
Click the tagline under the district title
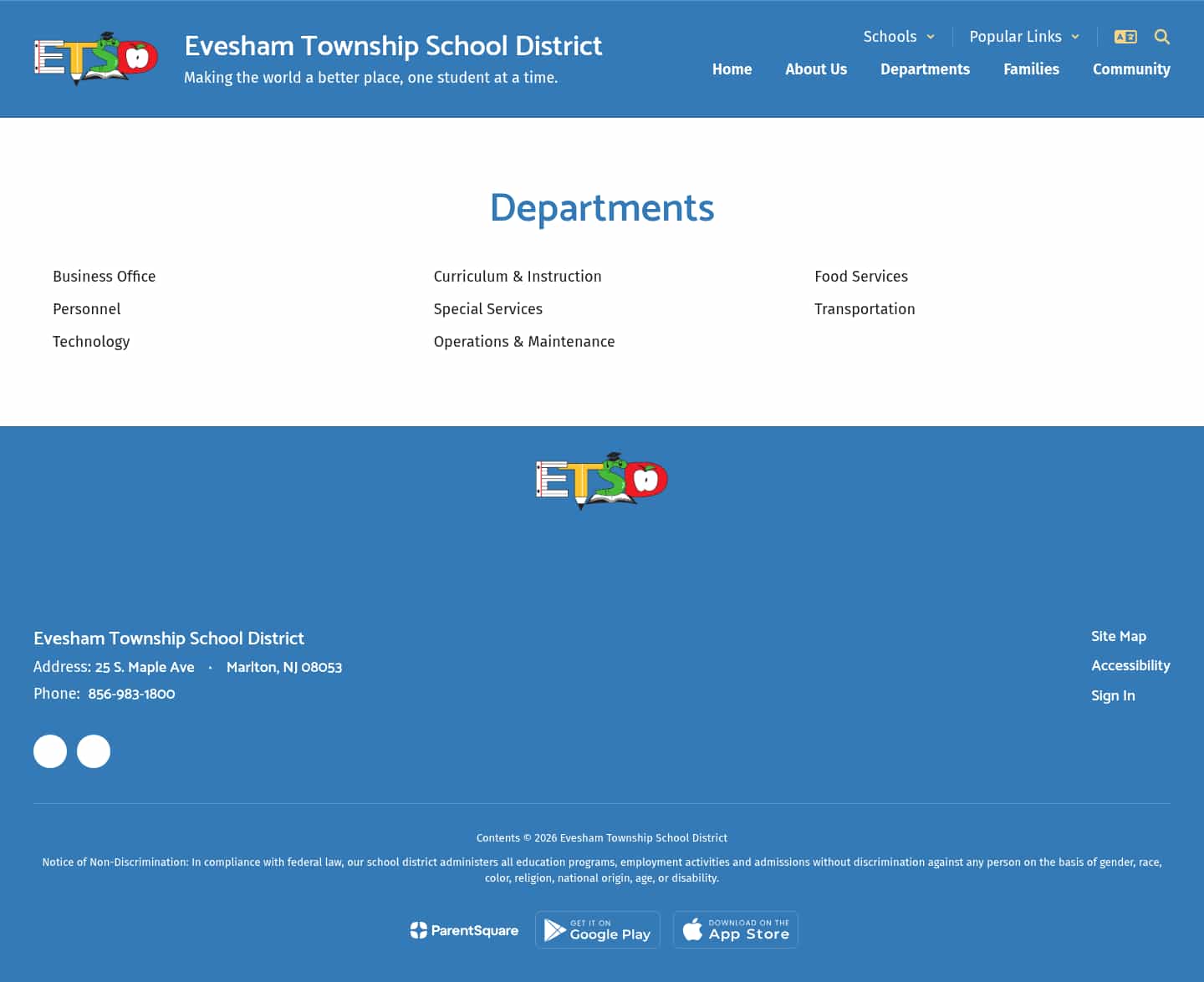click(370, 78)
